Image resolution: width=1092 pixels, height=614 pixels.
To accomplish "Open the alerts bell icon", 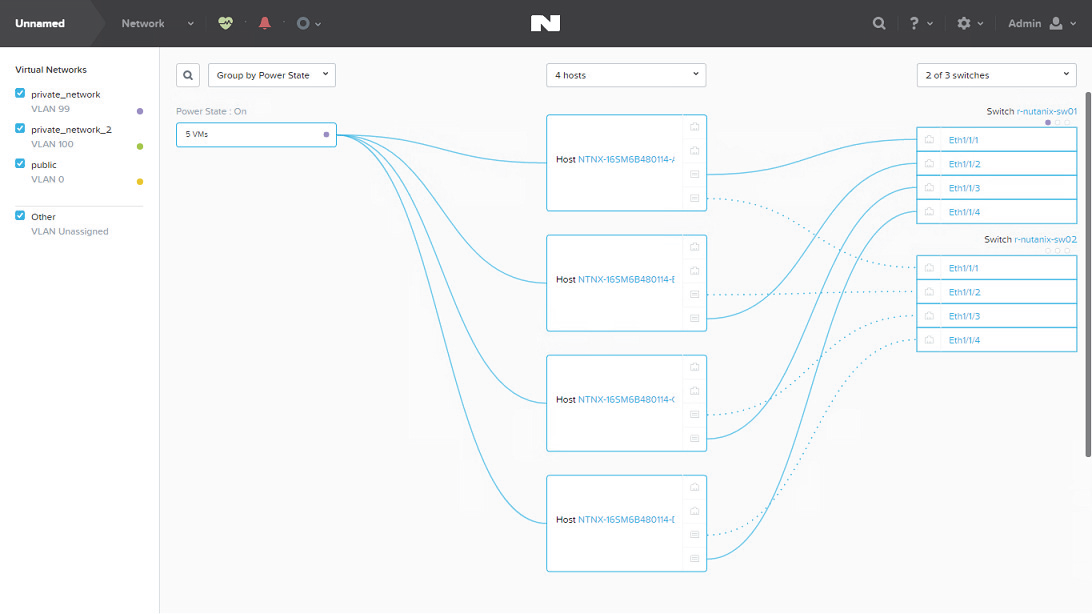I will (264, 23).
